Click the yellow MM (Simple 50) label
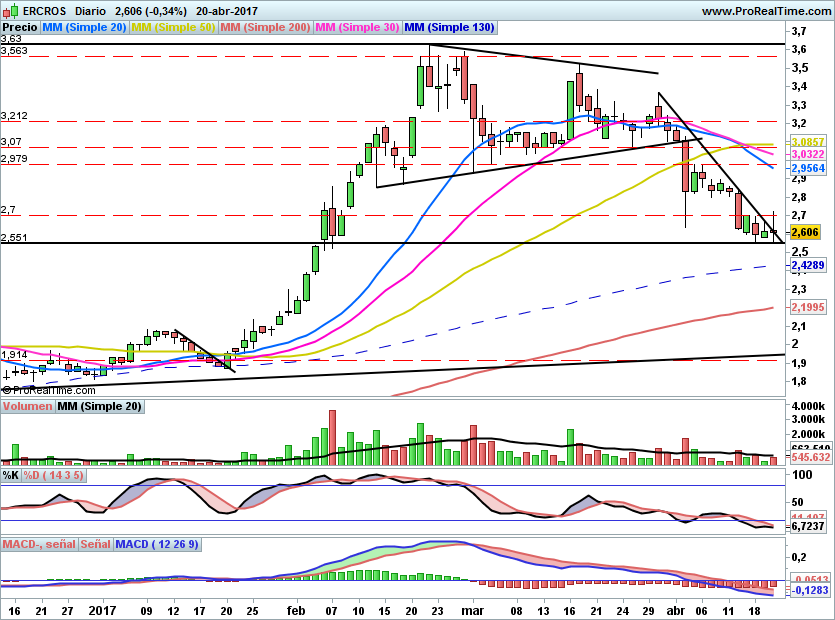This screenshot has height=620, width=835. [x=173, y=27]
